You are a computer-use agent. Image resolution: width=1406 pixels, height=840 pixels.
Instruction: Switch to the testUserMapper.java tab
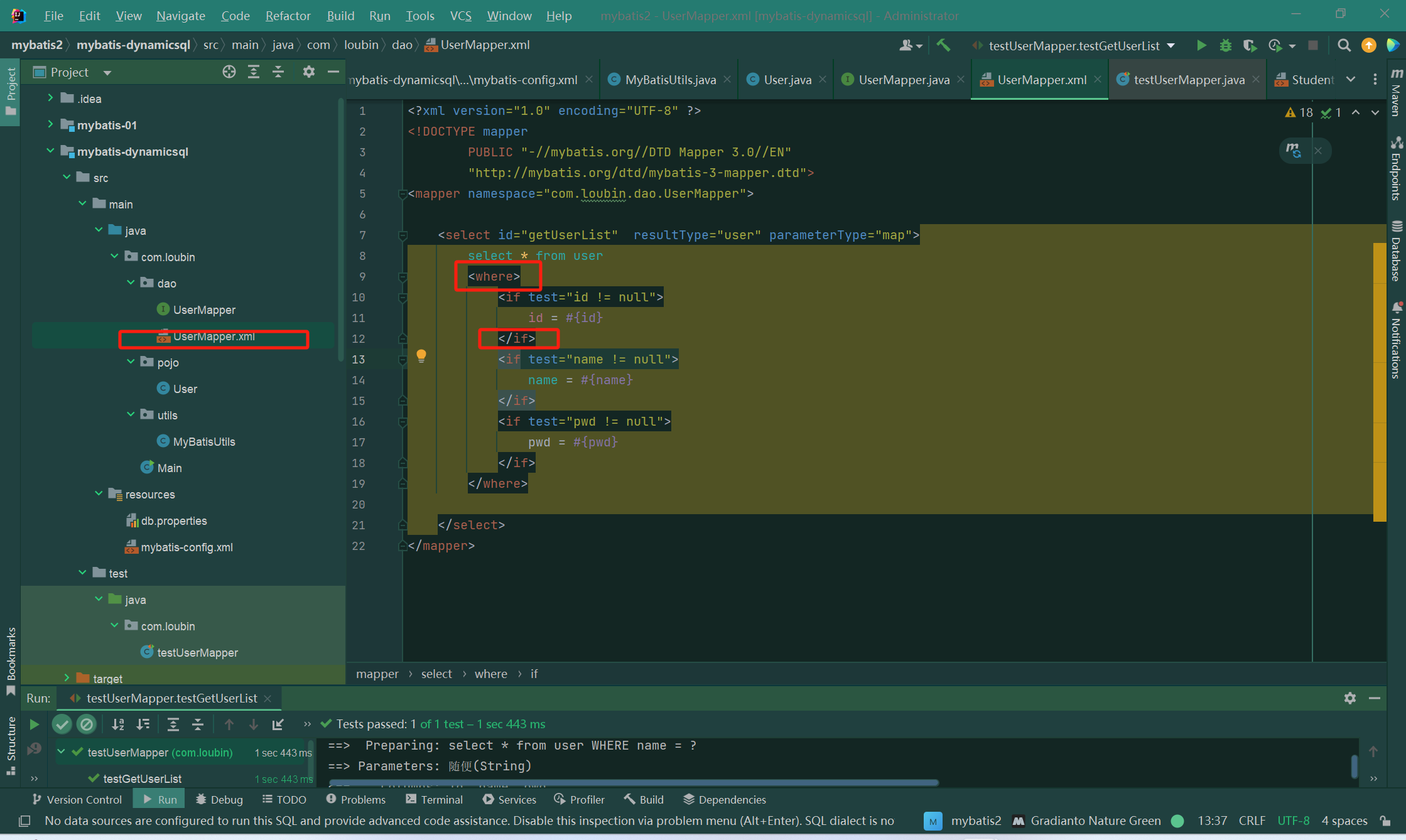1189,80
